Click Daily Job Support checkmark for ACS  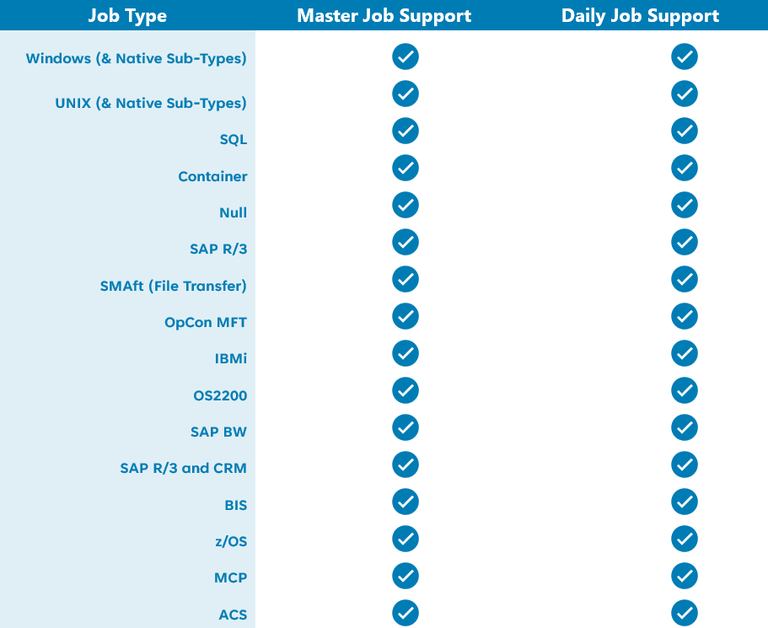[x=684, y=612]
